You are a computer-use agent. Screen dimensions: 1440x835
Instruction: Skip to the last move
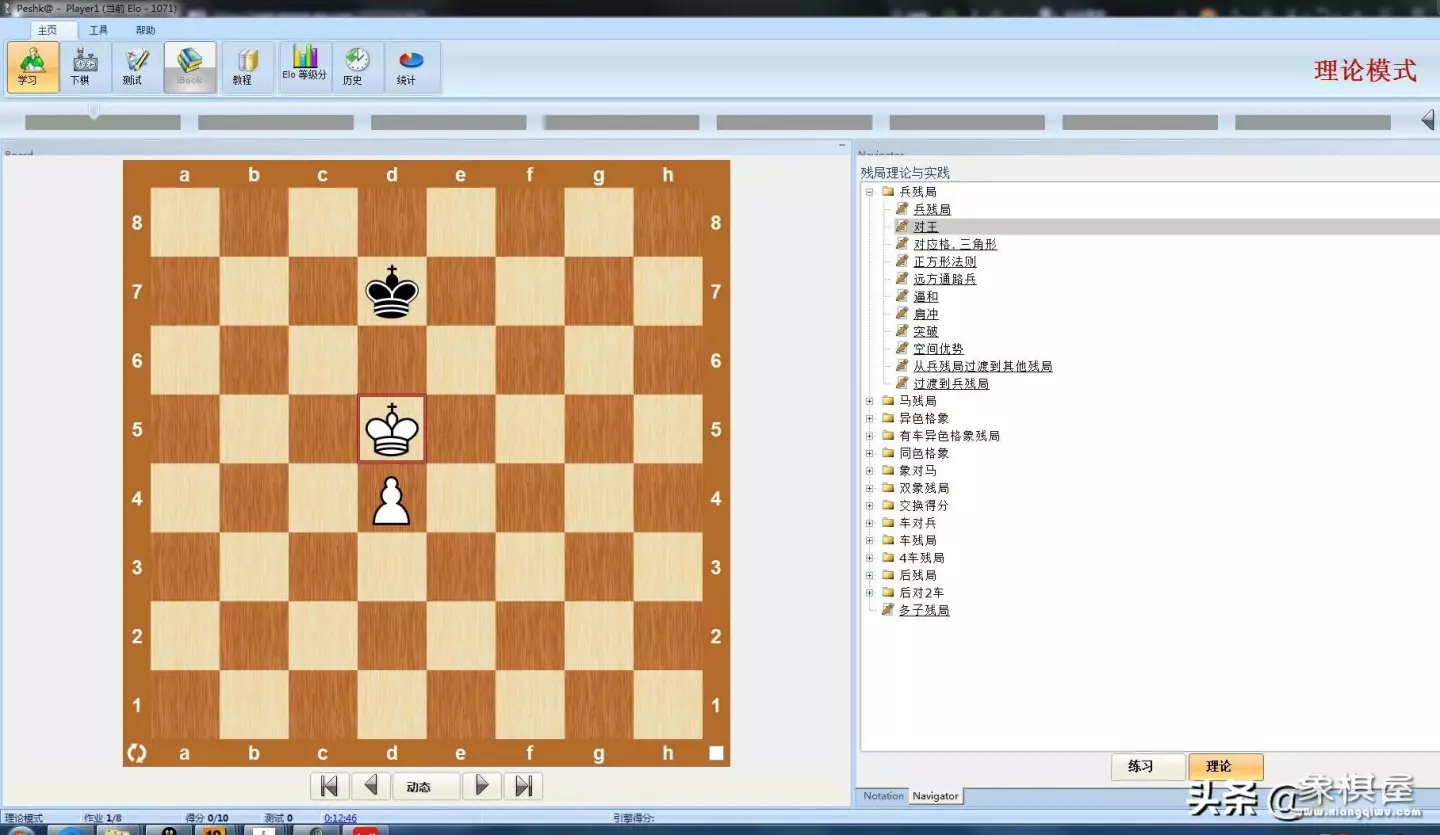pyautogui.click(x=523, y=786)
